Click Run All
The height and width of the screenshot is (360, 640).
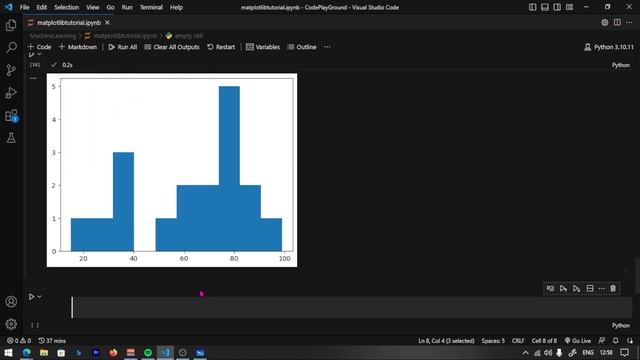pyautogui.click(x=122, y=47)
